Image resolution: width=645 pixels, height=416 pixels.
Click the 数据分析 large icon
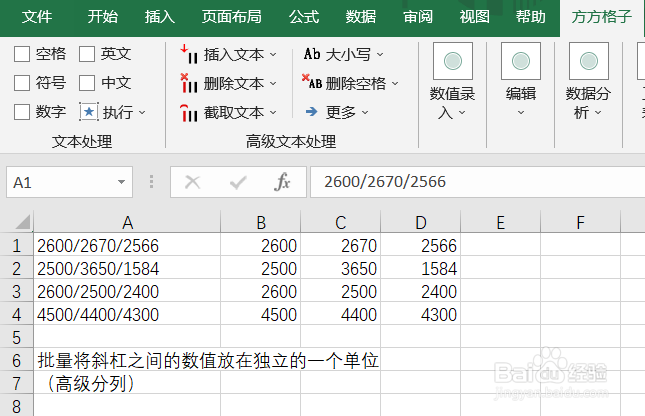[589, 61]
